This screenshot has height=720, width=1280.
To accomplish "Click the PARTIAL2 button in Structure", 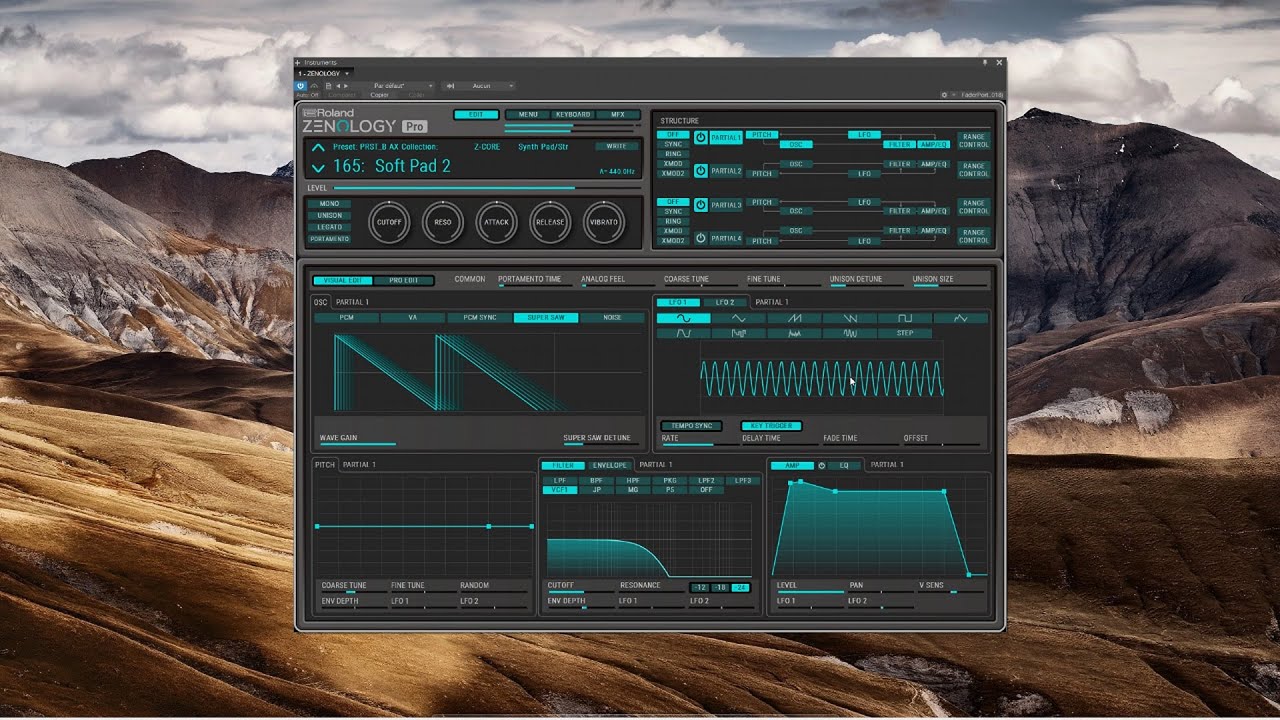I will [x=726, y=171].
